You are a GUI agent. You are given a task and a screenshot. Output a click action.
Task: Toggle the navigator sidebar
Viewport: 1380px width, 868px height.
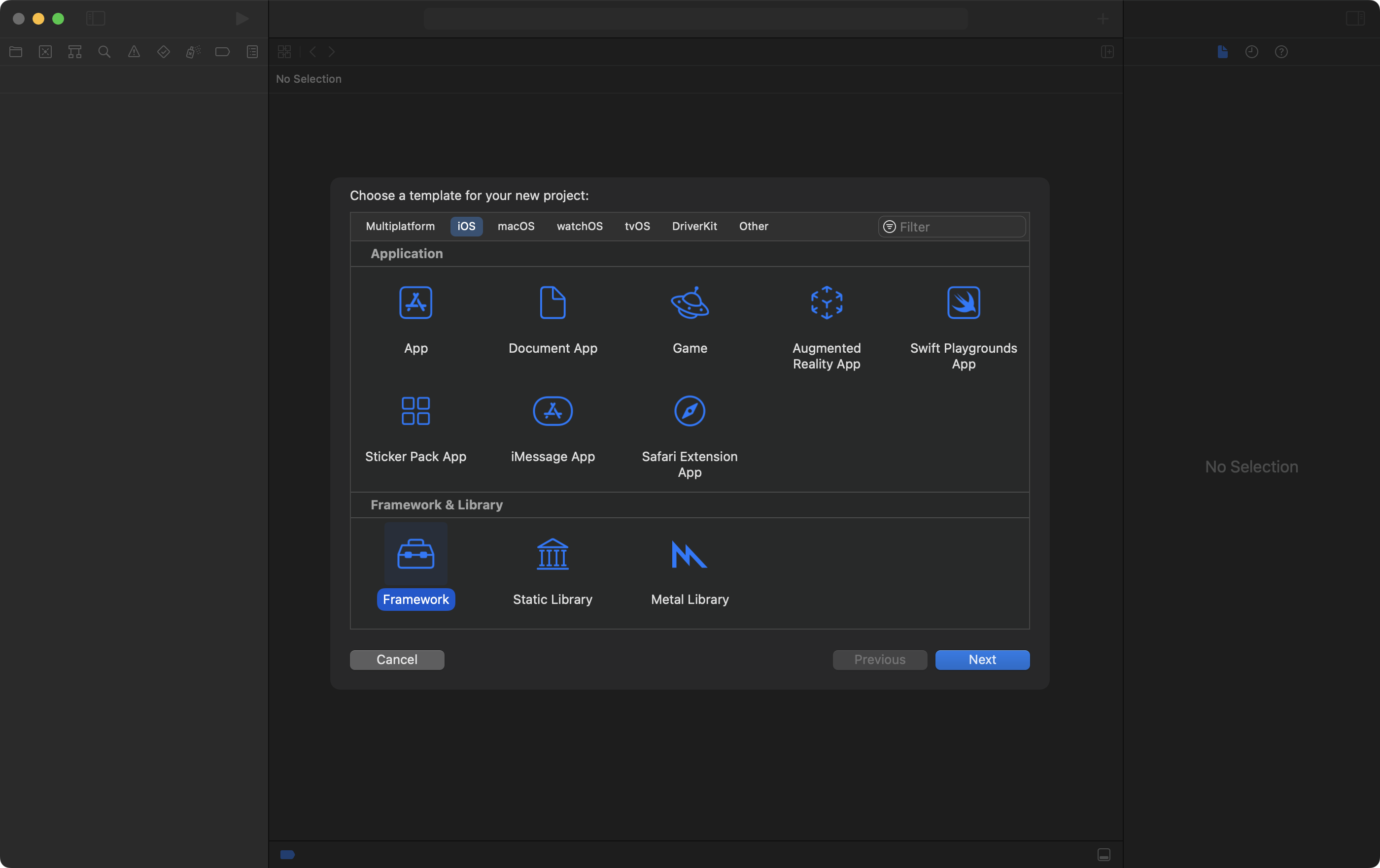click(x=96, y=19)
